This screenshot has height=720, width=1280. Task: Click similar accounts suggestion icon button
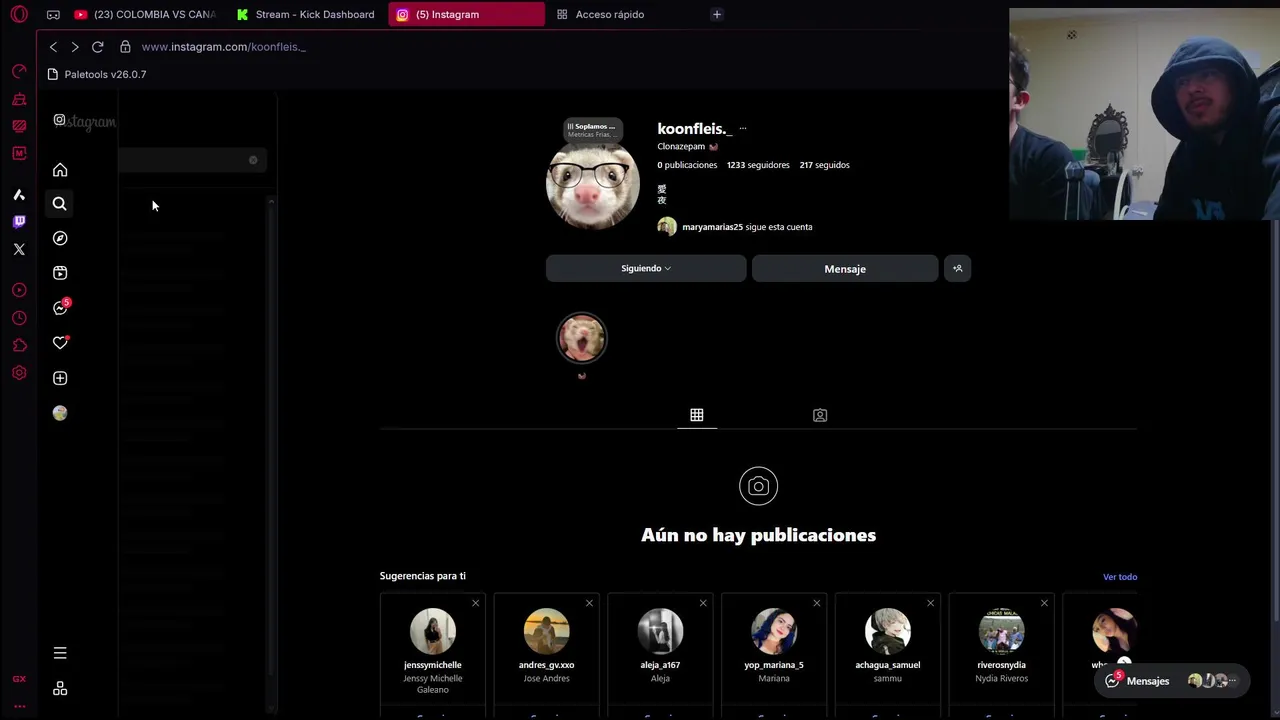click(x=958, y=268)
